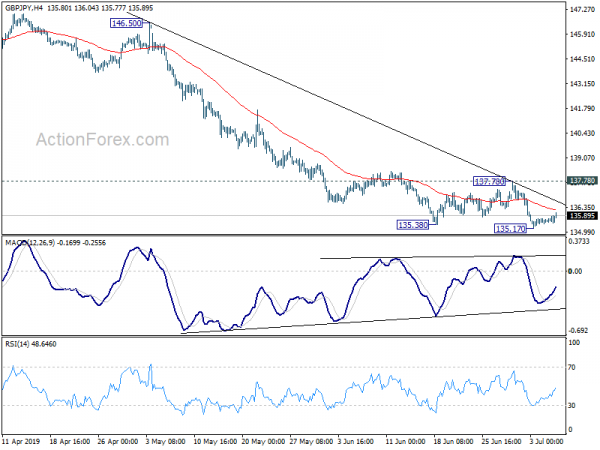Click the 3 Jul 00:00 date label
This screenshot has width=600, height=450.
[x=546, y=441]
